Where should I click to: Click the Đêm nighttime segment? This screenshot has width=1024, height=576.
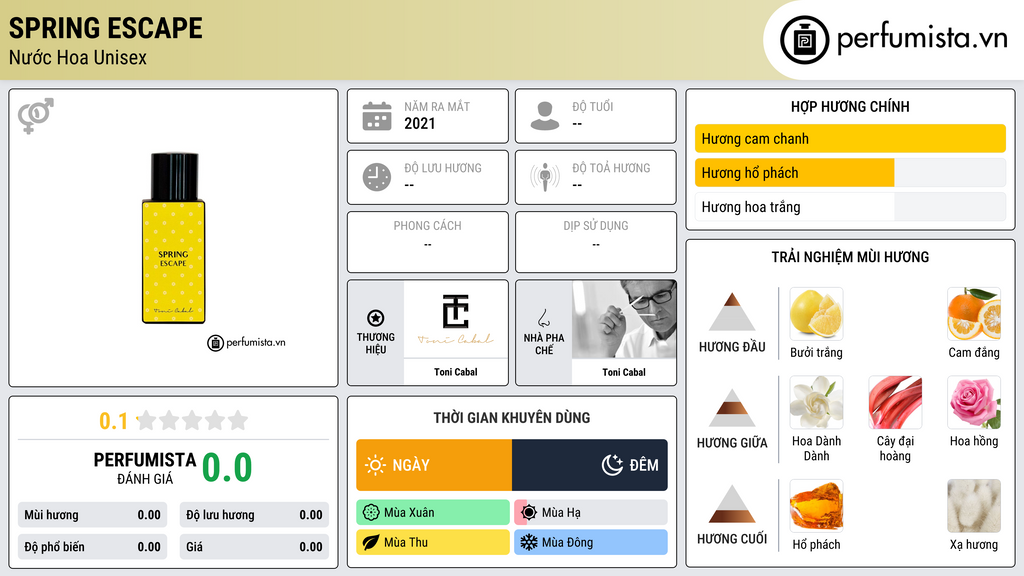(590, 465)
